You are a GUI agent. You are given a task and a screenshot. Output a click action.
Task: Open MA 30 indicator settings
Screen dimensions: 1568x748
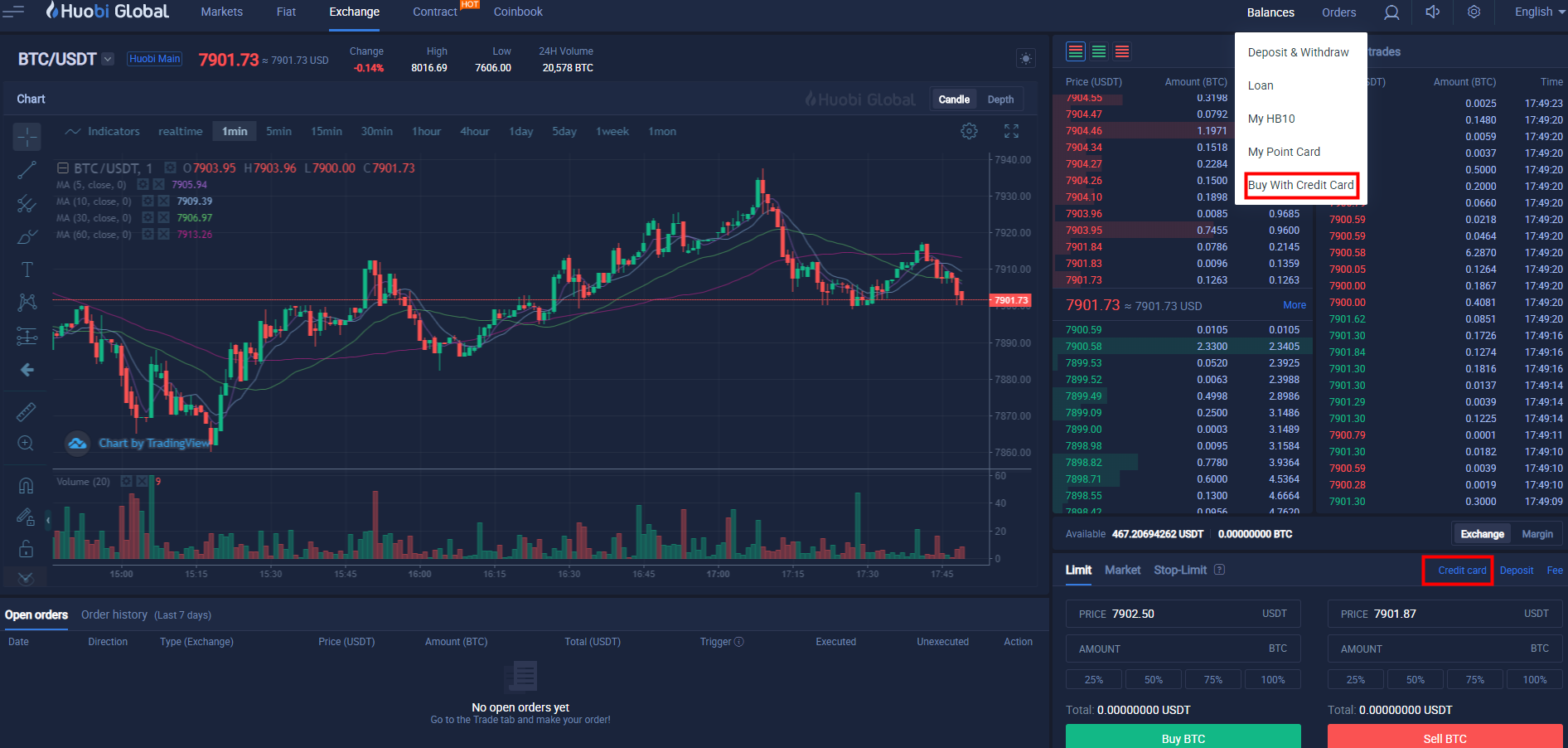coord(148,217)
